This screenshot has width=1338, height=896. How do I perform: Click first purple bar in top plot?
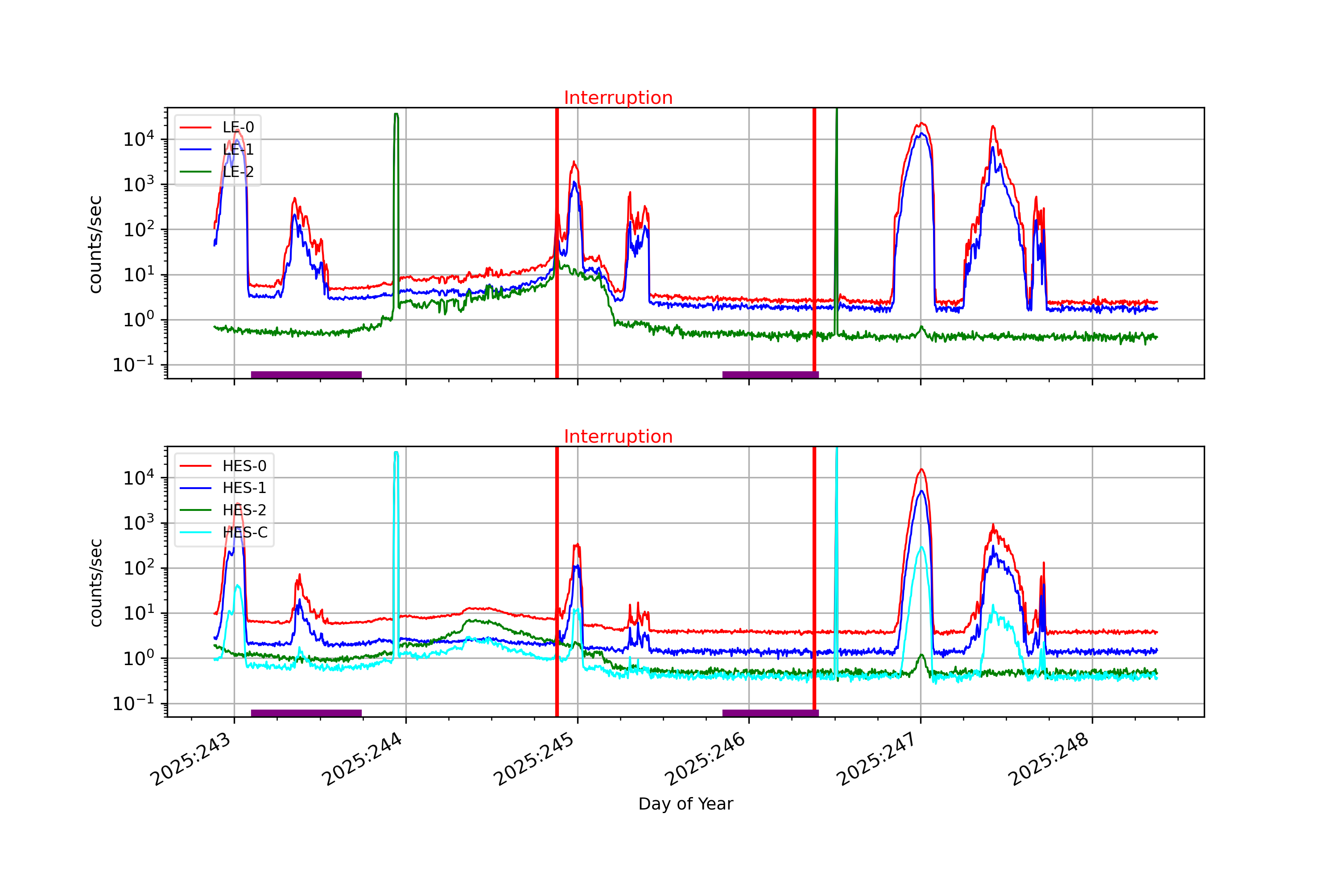(306, 375)
